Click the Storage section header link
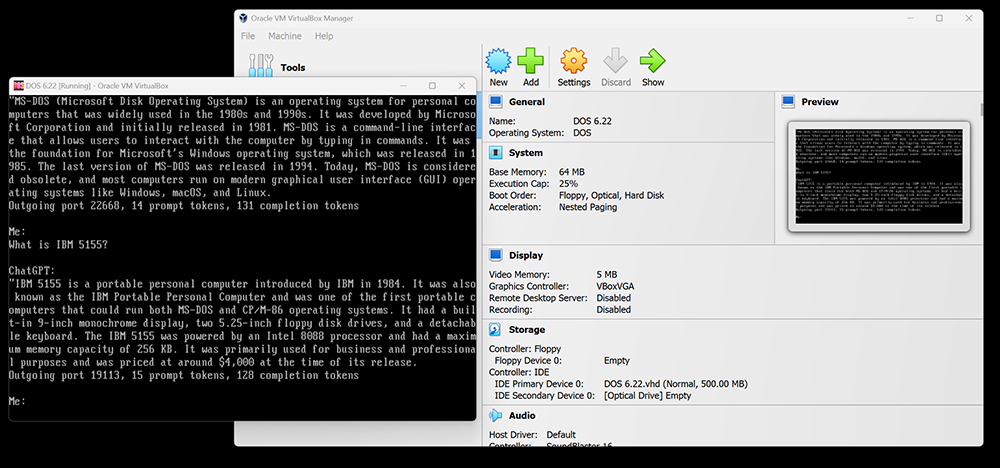This screenshot has width=1000, height=468. (x=527, y=329)
